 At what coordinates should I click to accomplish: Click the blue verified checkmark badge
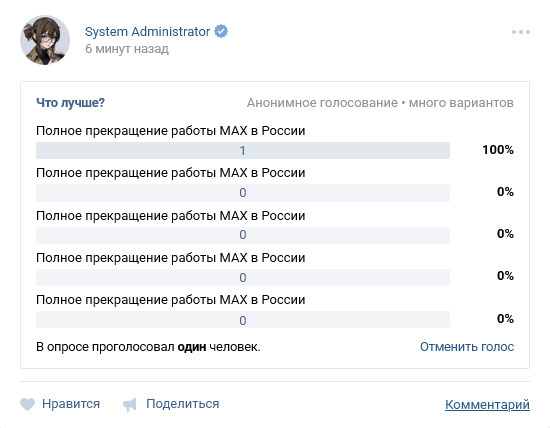(221, 31)
